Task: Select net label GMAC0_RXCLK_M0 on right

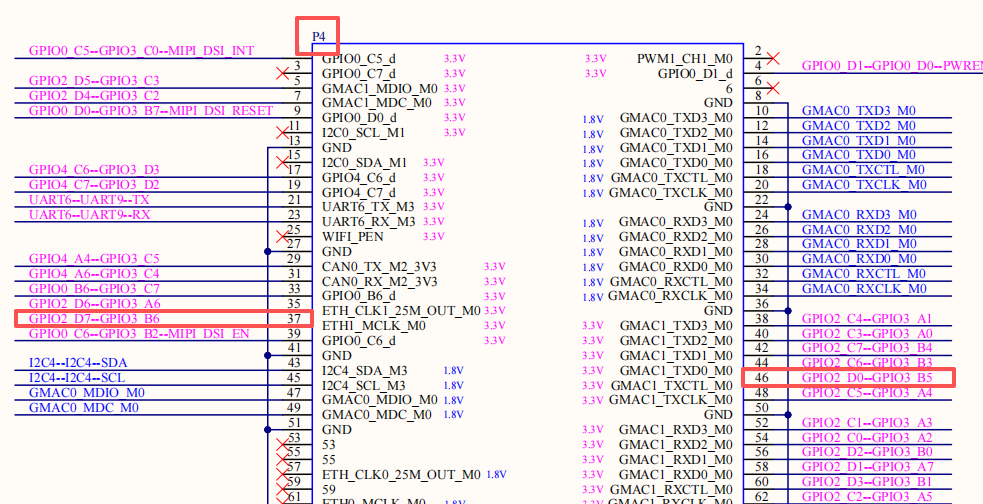Action: 864,289
